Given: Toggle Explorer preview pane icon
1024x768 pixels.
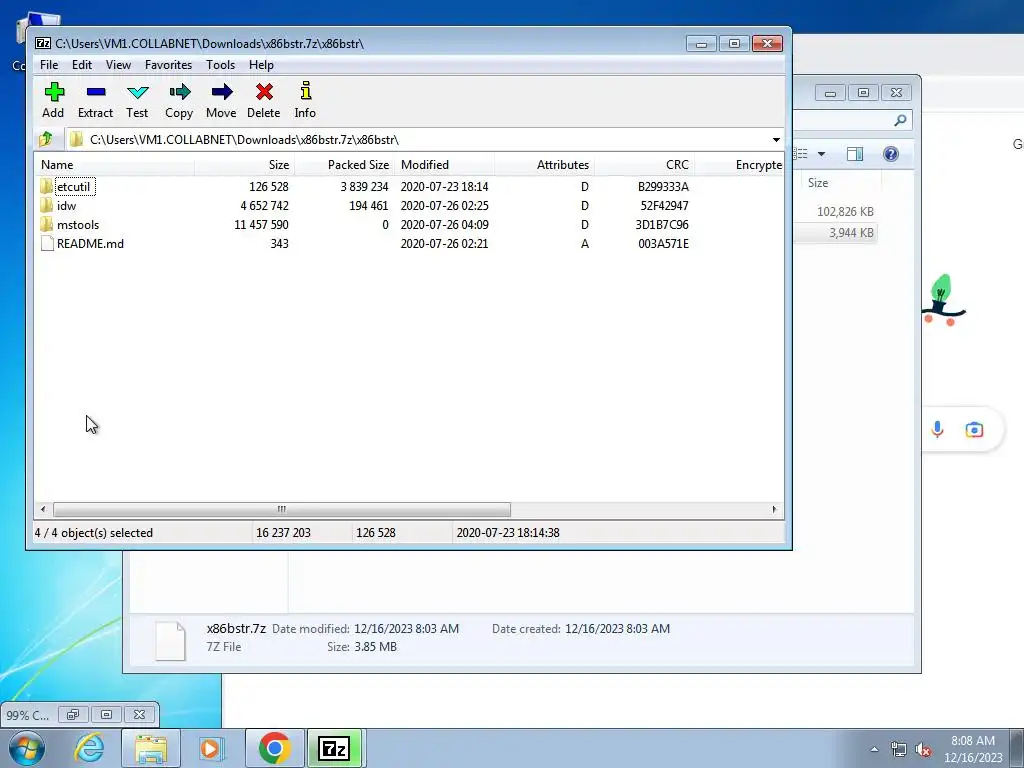Looking at the screenshot, I should click(855, 154).
